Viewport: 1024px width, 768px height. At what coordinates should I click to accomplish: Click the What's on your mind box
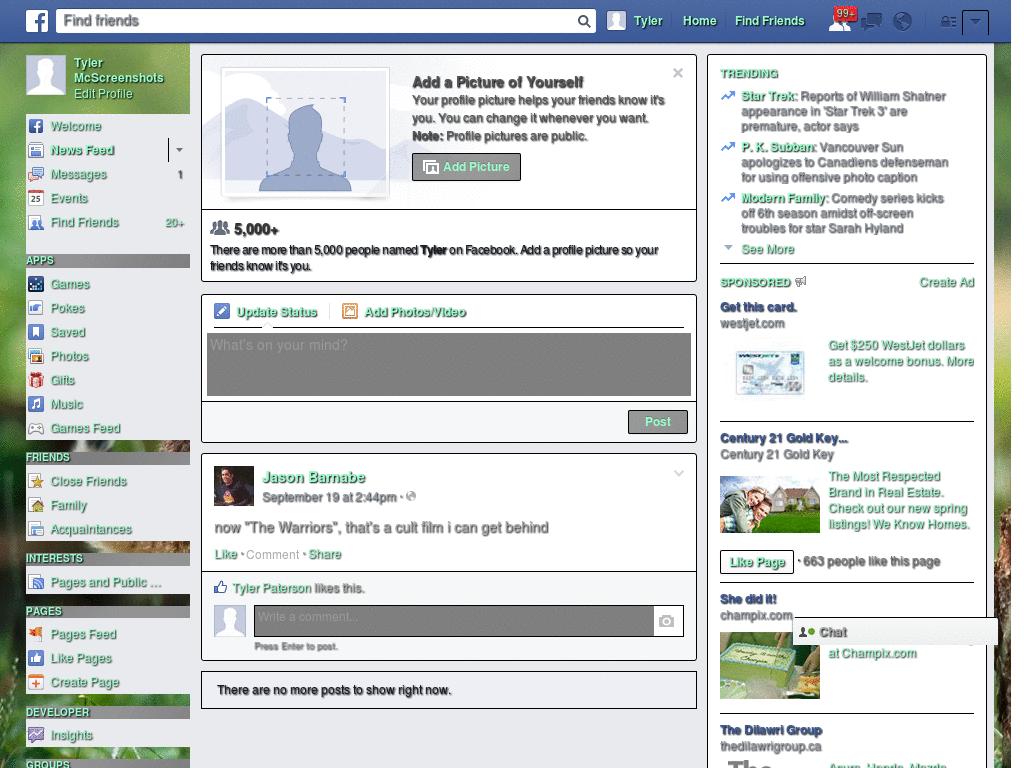coord(449,364)
